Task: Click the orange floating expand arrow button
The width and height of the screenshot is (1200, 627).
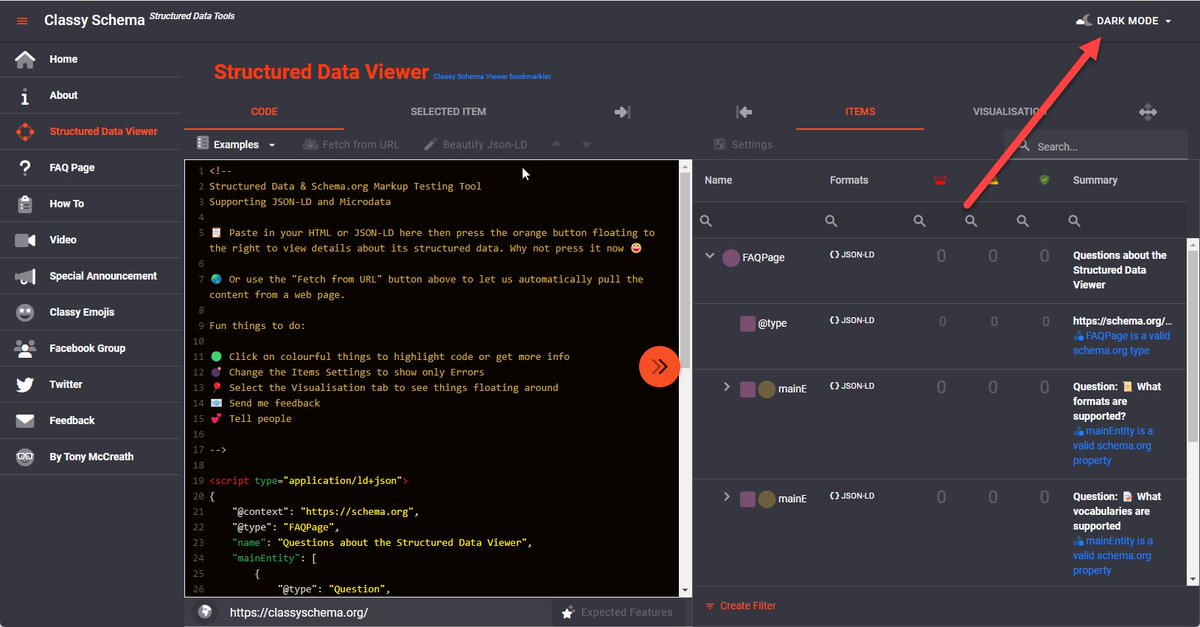Action: pos(658,367)
